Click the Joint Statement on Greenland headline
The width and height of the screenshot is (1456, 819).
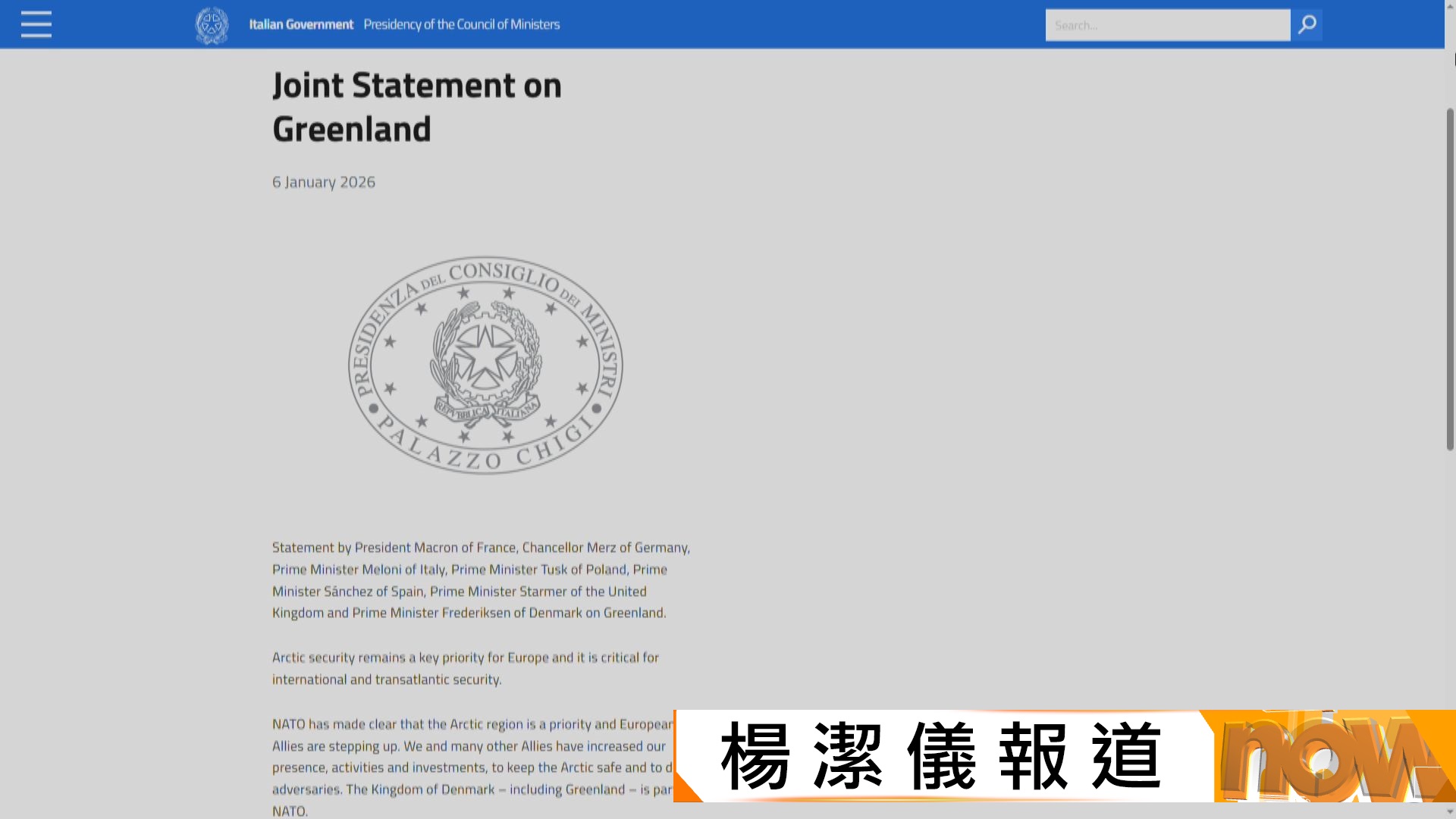416,106
